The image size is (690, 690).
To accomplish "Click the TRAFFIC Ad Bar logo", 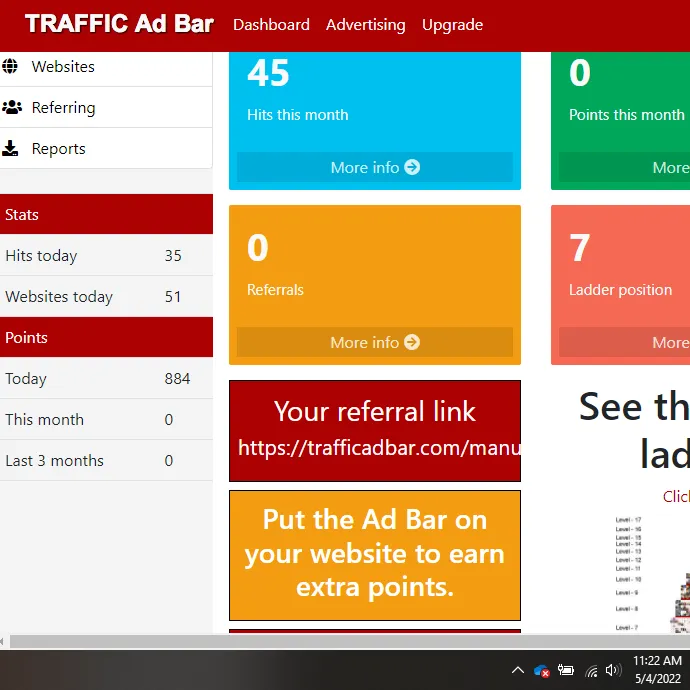I will tap(119, 24).
